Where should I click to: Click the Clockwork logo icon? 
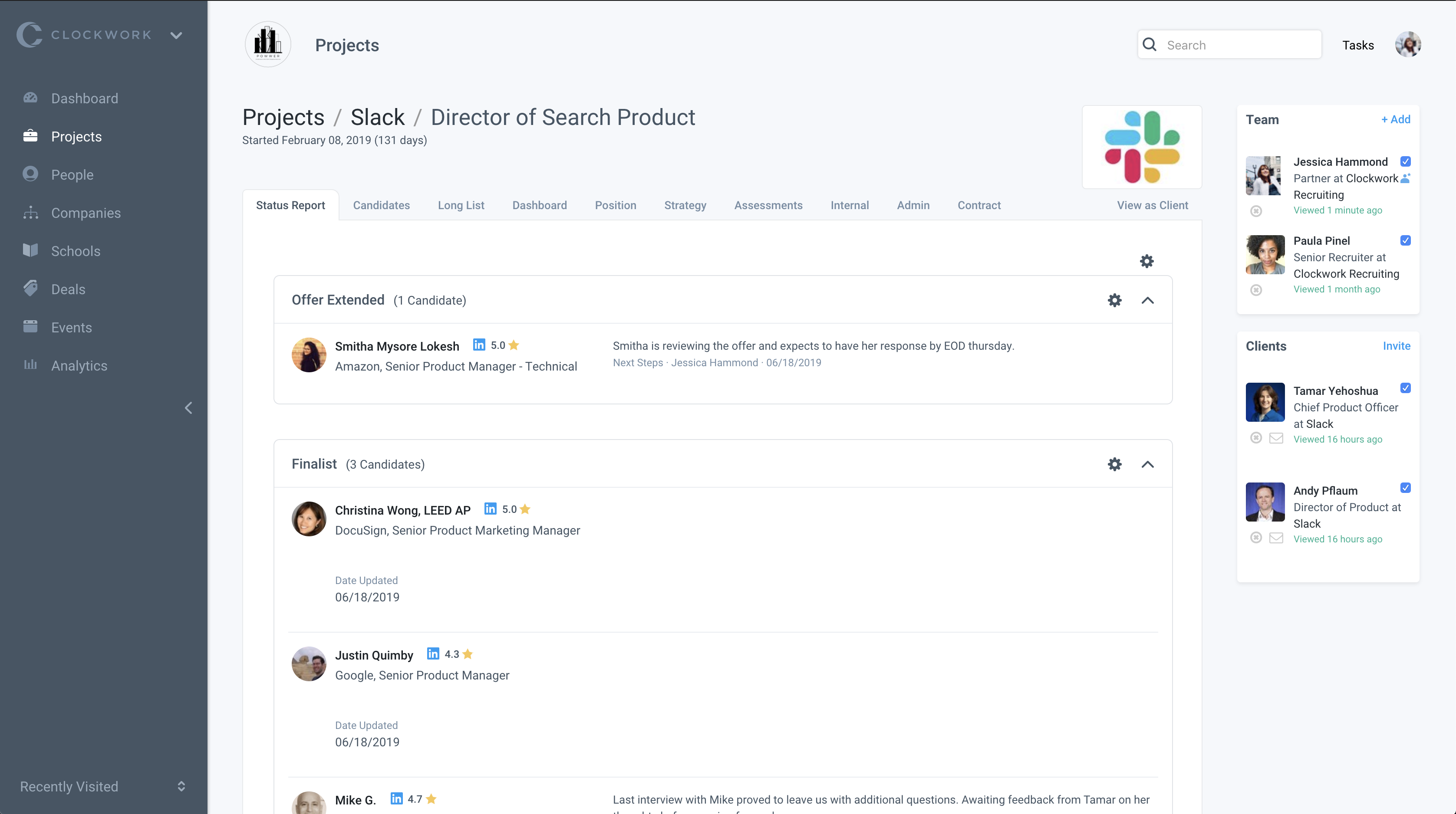click(30, 34)
